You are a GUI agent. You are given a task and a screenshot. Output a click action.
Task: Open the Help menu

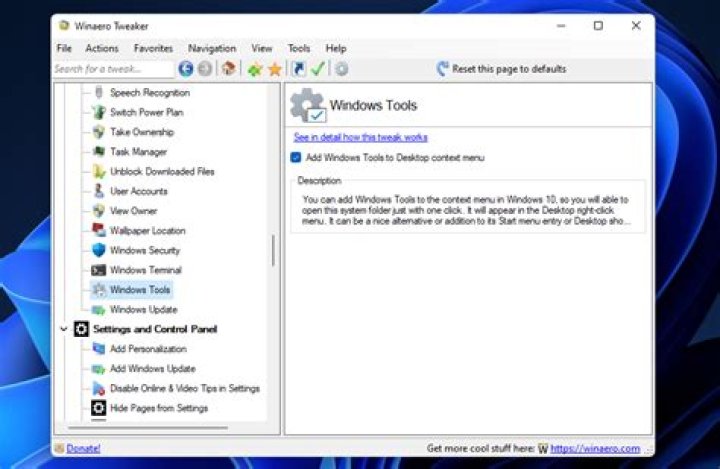(x=336, y=48)
